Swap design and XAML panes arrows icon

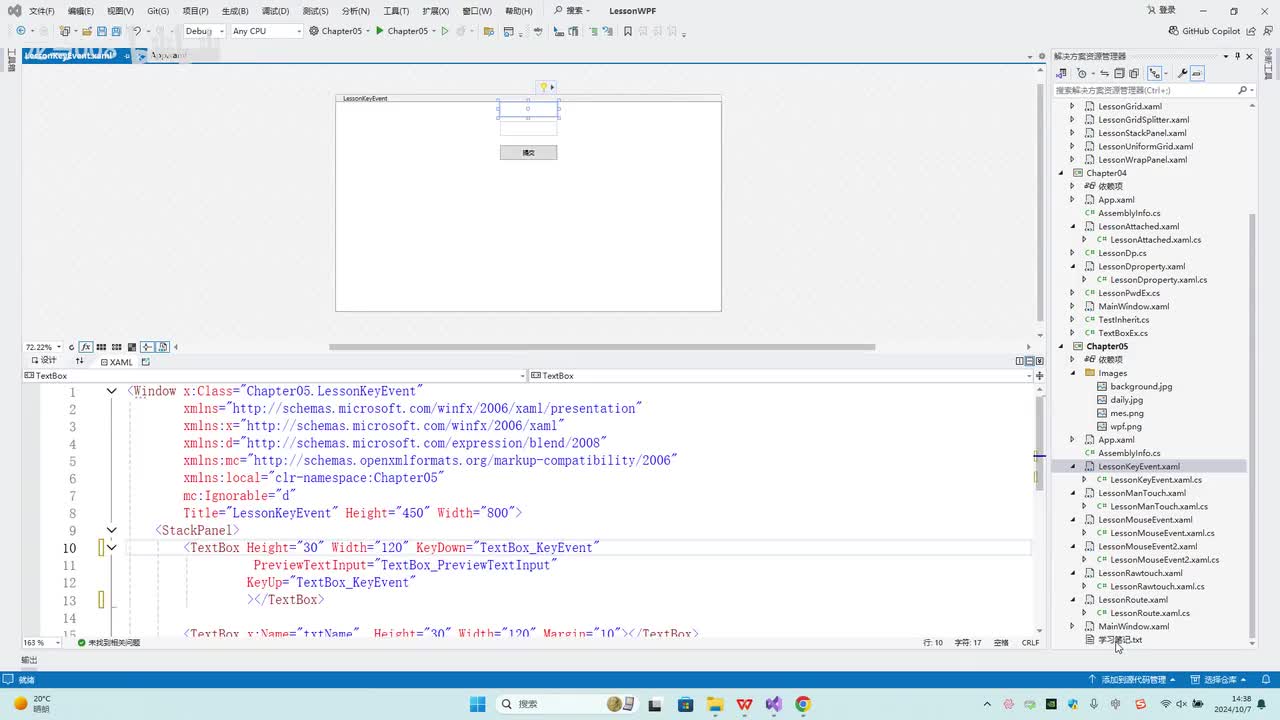[x=78, y=361]
